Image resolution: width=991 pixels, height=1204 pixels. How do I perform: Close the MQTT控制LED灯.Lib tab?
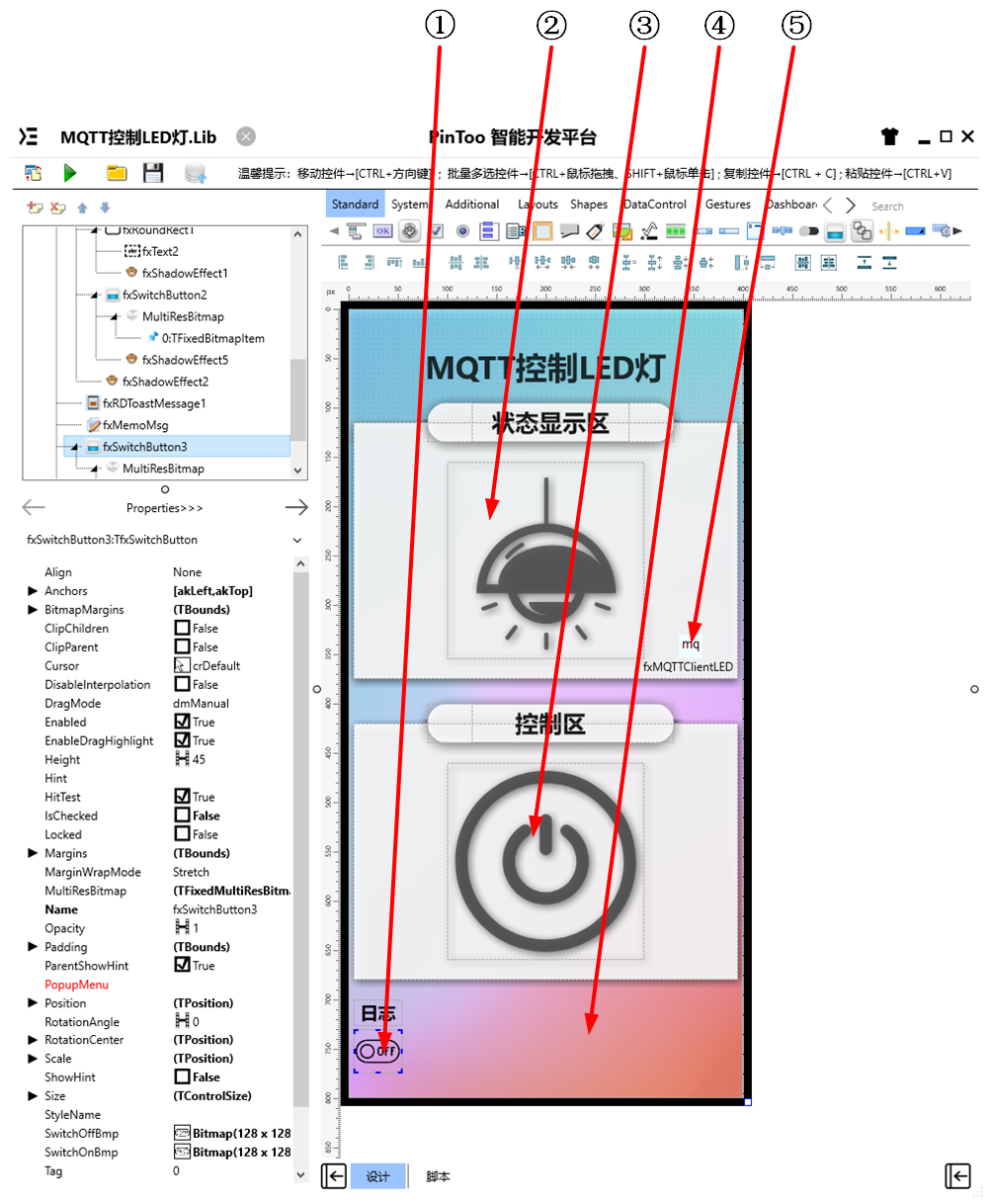coord(246,136)
